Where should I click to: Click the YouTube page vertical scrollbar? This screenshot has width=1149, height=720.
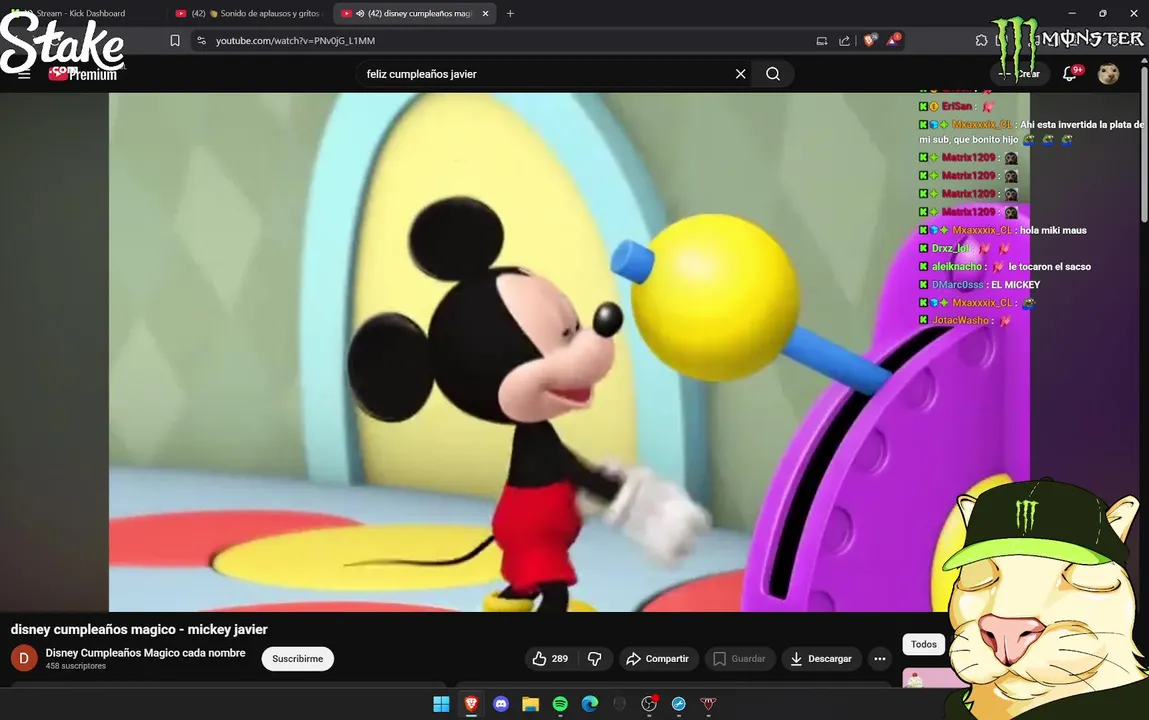click(1144, 146)
